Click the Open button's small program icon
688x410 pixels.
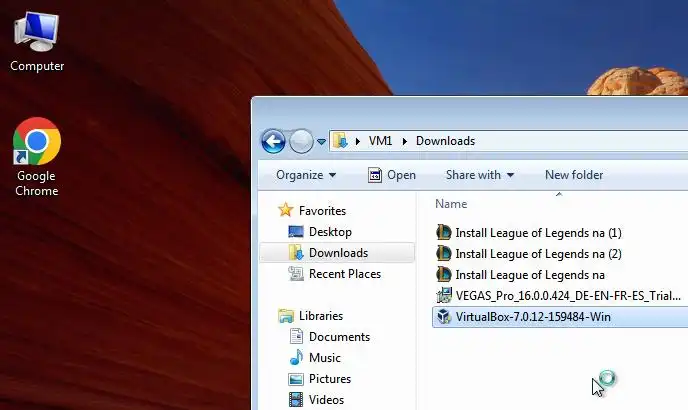(374, 175)
